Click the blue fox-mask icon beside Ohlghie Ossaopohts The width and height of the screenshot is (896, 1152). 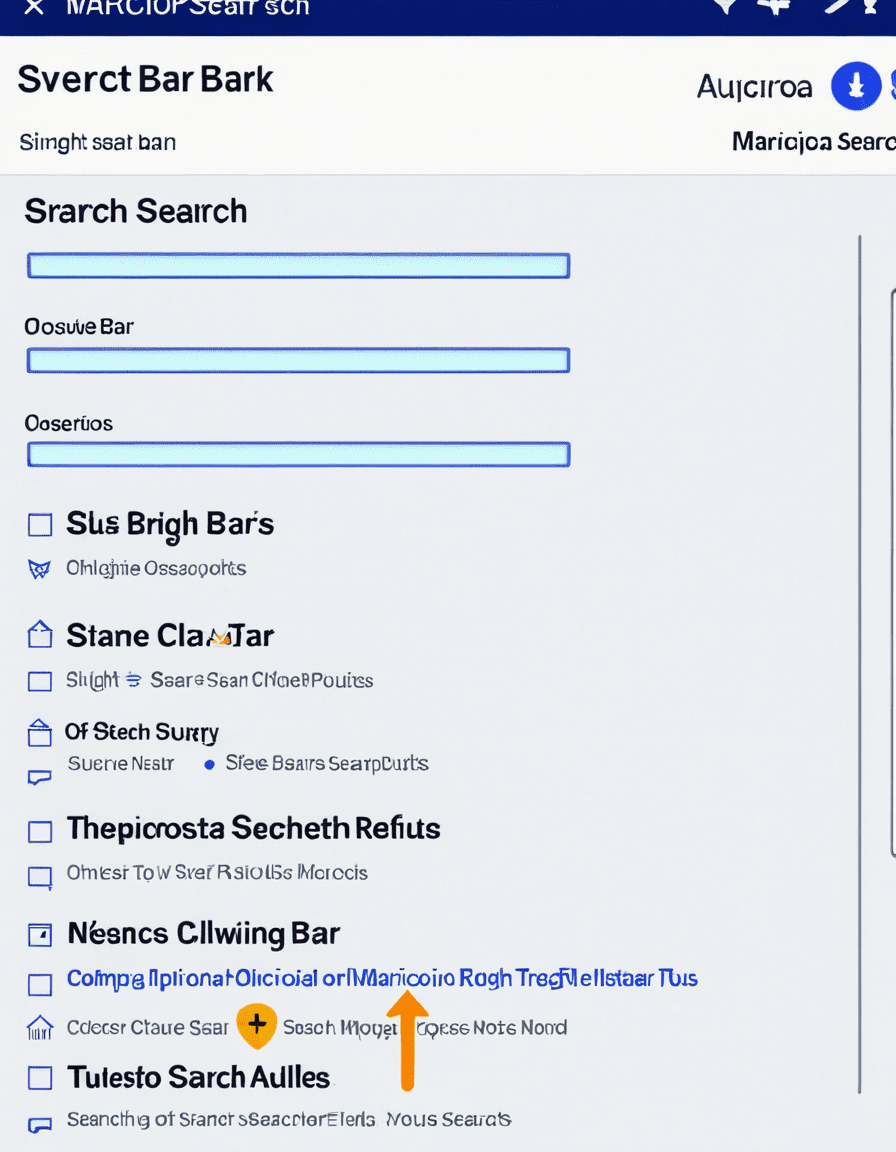[x=39, y=569]
